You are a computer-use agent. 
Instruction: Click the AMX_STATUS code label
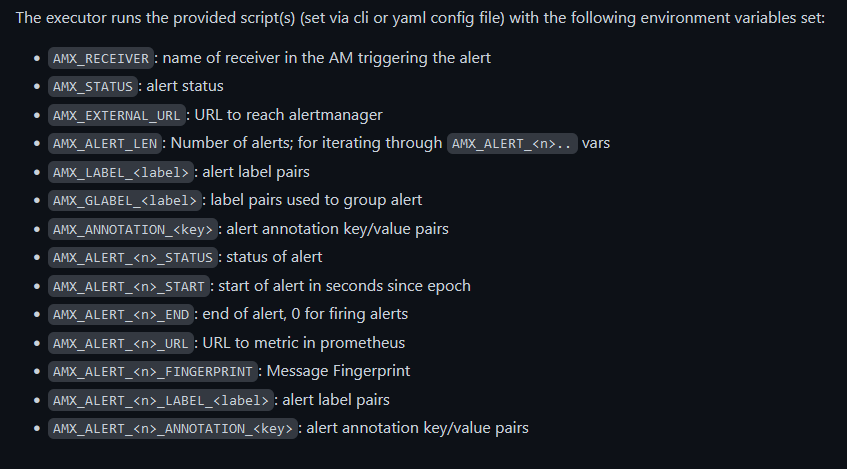92,86
